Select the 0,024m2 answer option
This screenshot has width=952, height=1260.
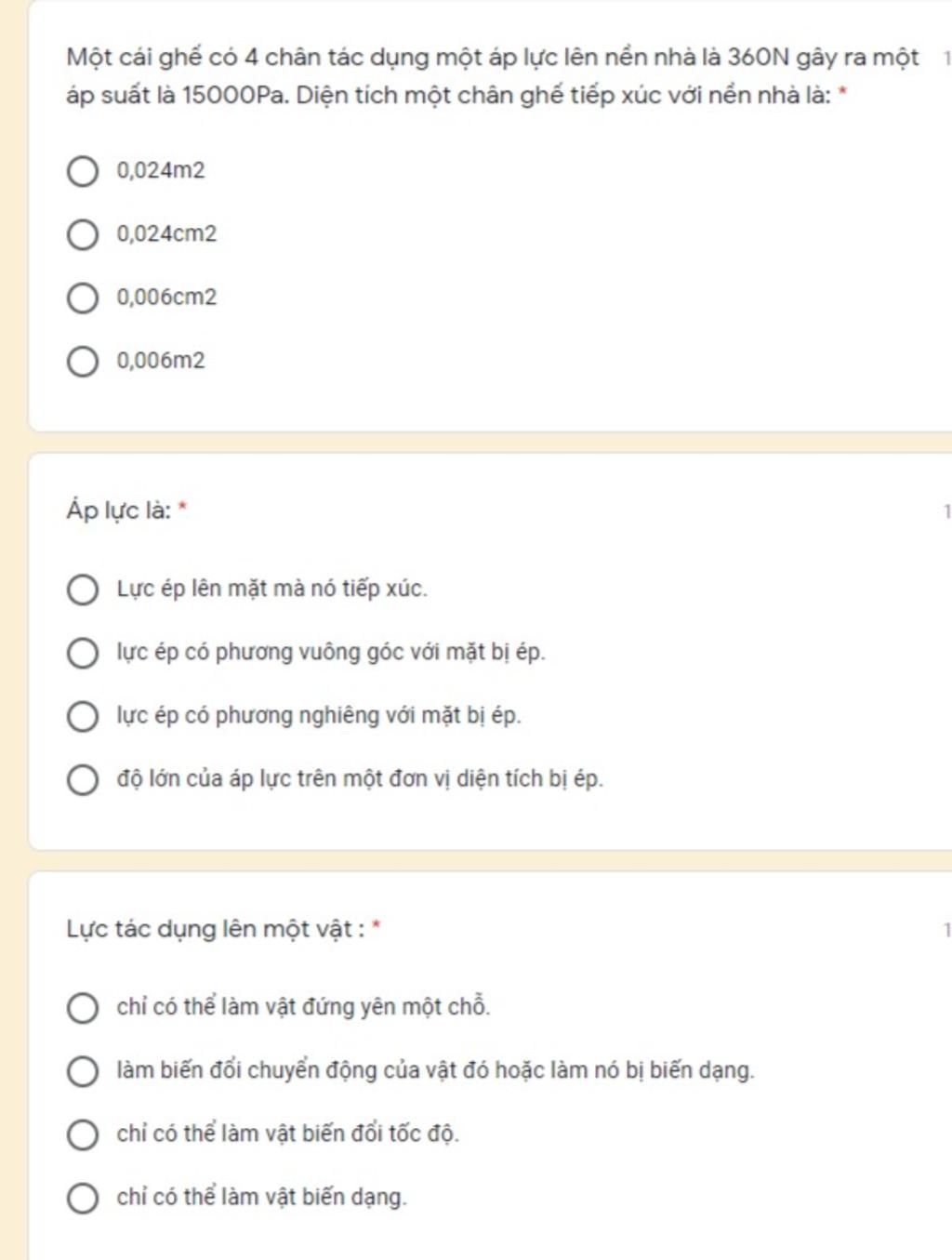[x=82, y=171]
